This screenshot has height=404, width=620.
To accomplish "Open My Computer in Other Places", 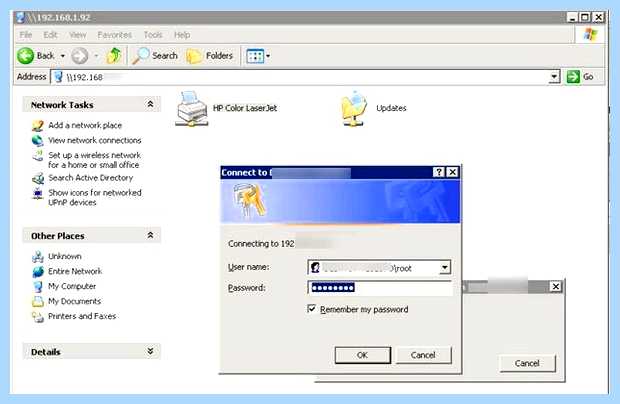I will (x=72, y=286).
